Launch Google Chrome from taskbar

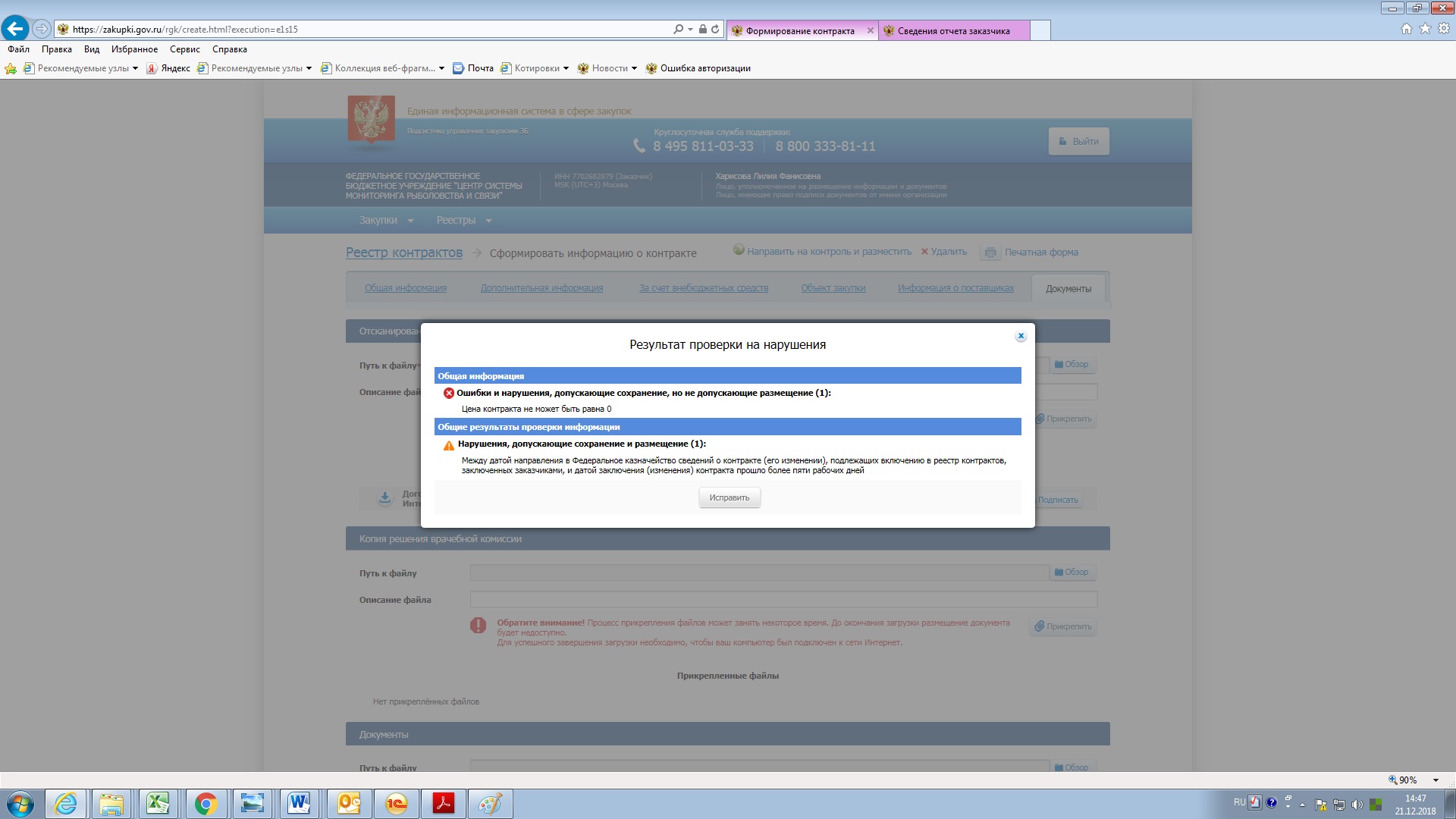pos(205,803)
